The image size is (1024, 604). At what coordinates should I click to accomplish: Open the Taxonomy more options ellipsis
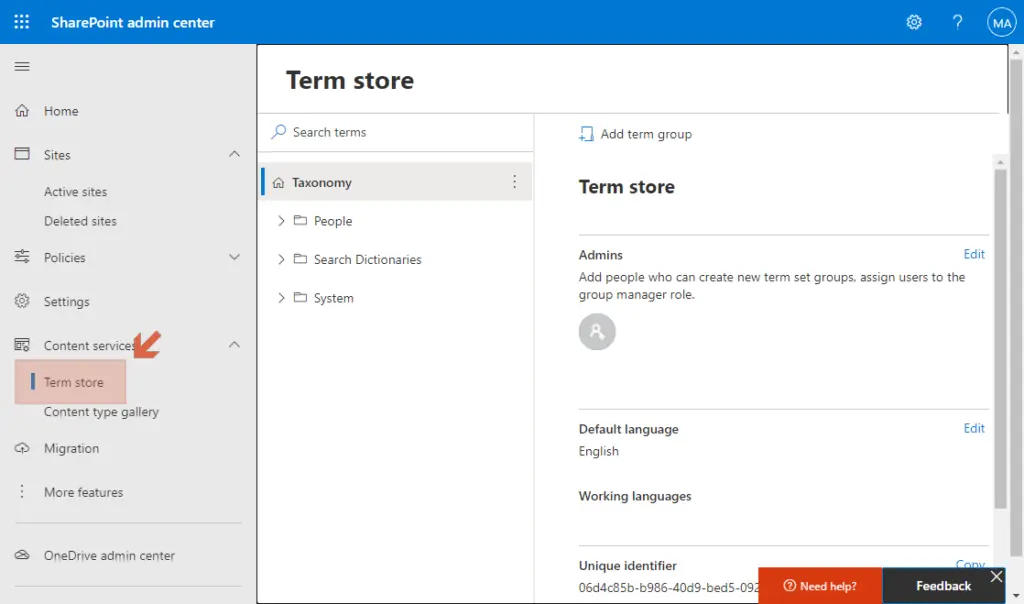click(515, 182)
